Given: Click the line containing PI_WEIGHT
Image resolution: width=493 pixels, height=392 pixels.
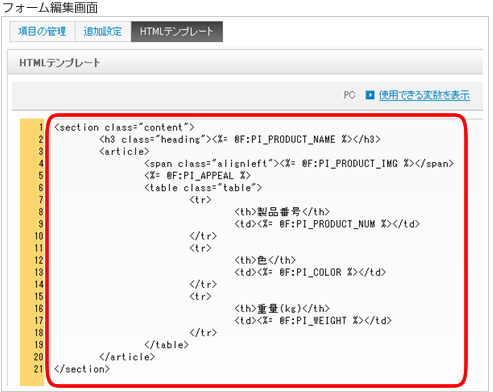Looking at the screenshot, I should click(313, 320).
